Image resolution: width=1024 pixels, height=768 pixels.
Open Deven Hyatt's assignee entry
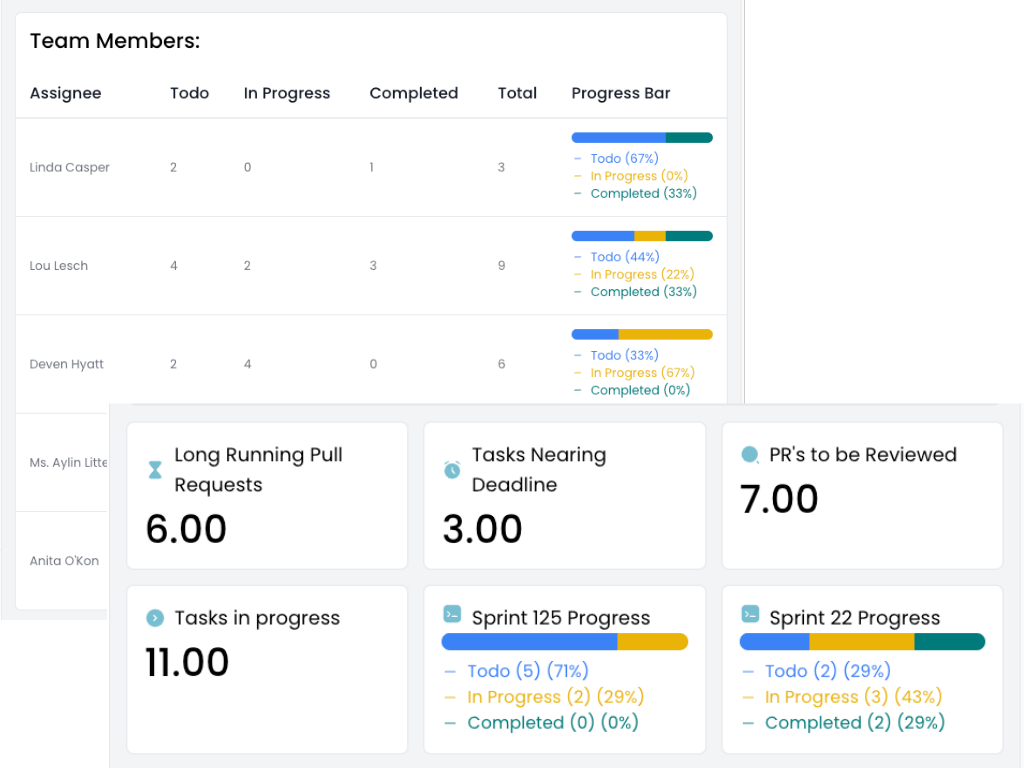click(x=67, y=364)
